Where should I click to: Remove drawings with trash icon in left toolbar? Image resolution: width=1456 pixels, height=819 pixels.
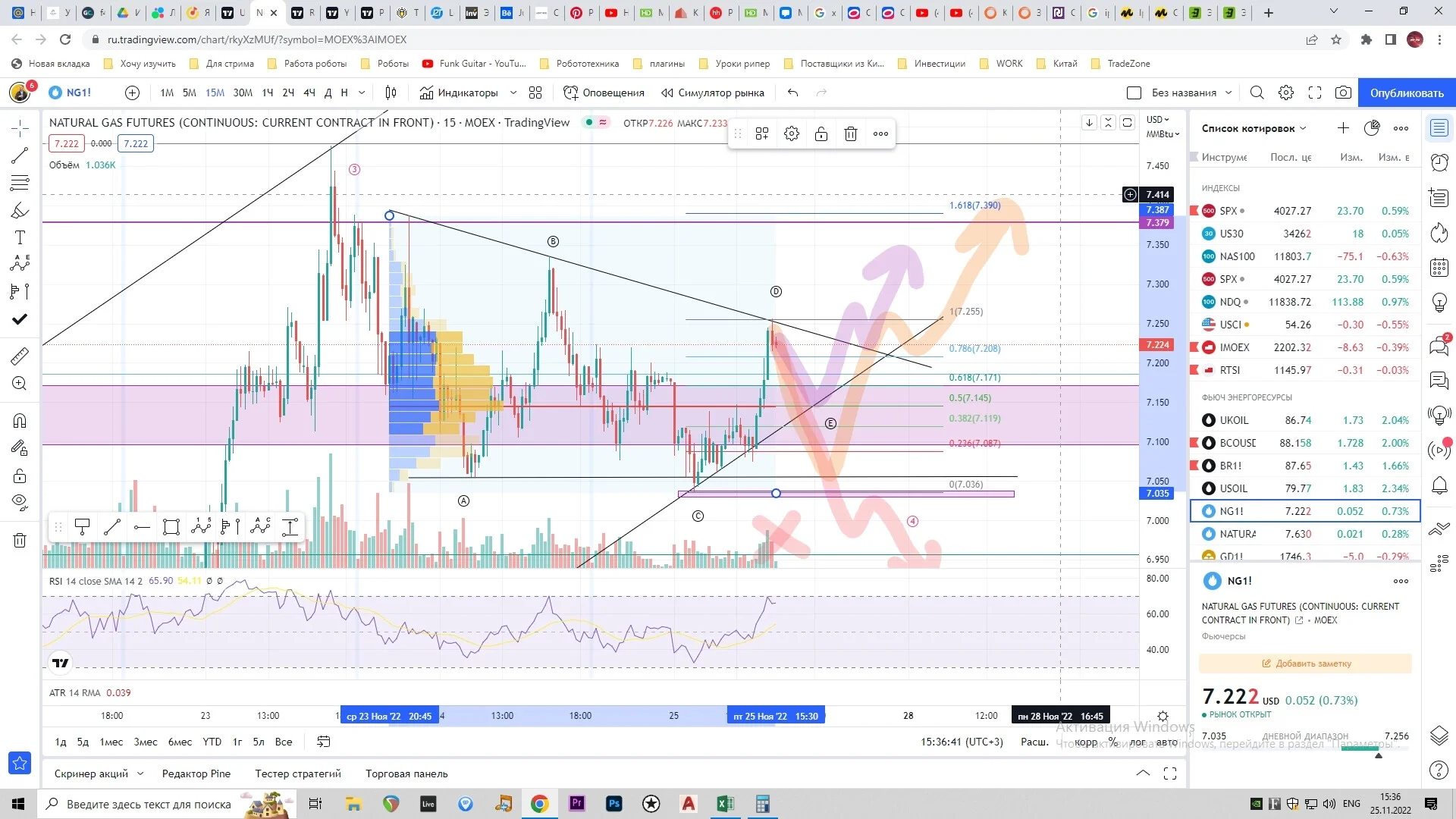coord(20,540)
